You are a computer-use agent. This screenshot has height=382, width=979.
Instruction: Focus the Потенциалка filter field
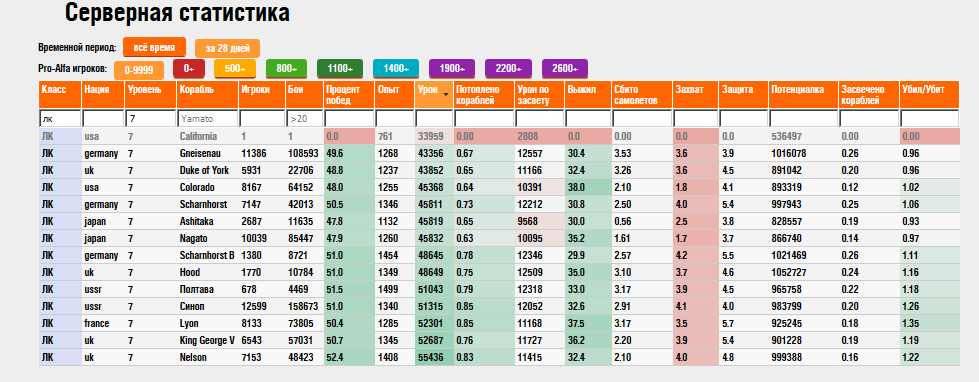pyautogui.click(x=803, y=118)
